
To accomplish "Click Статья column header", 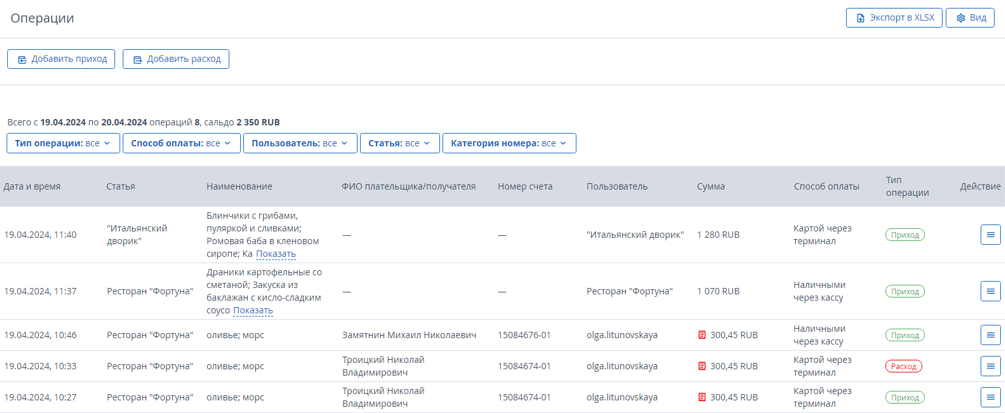I will (x=120, y=187).
